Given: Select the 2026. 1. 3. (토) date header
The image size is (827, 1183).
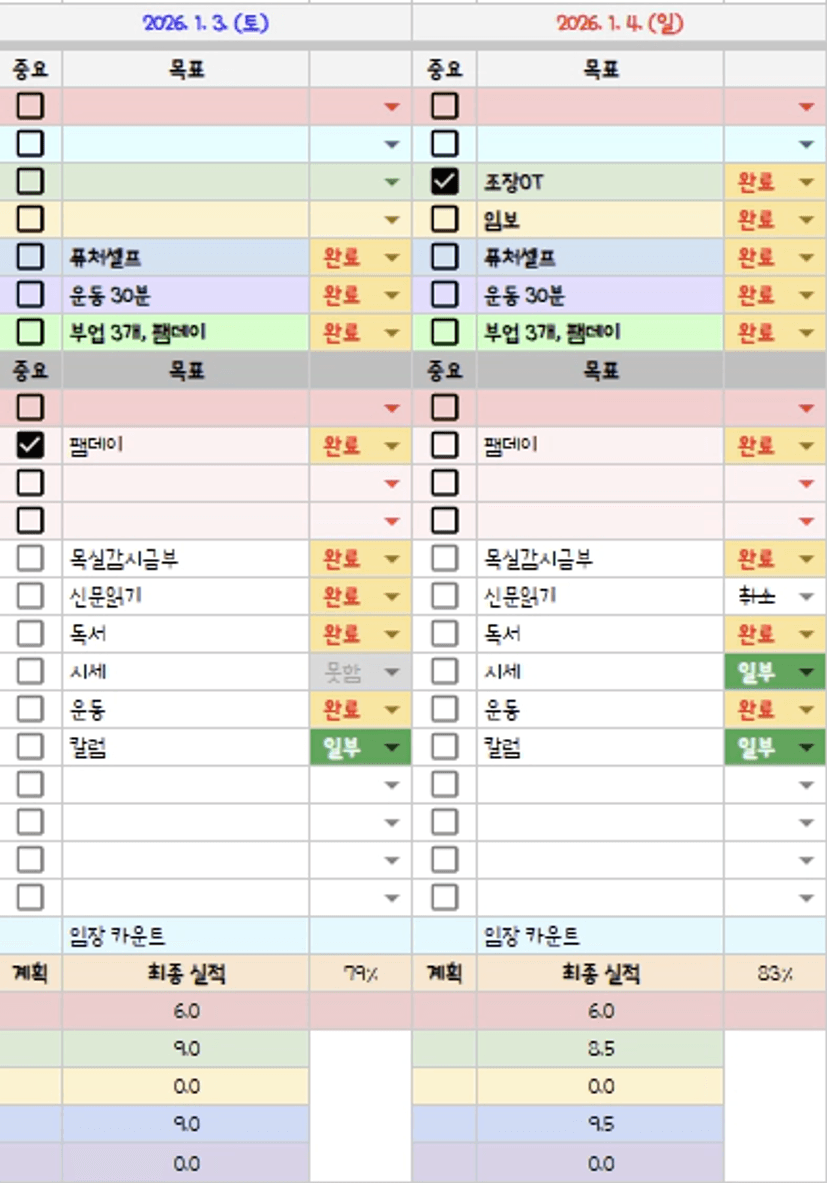Looking at the screenshot, I should 206,22.
